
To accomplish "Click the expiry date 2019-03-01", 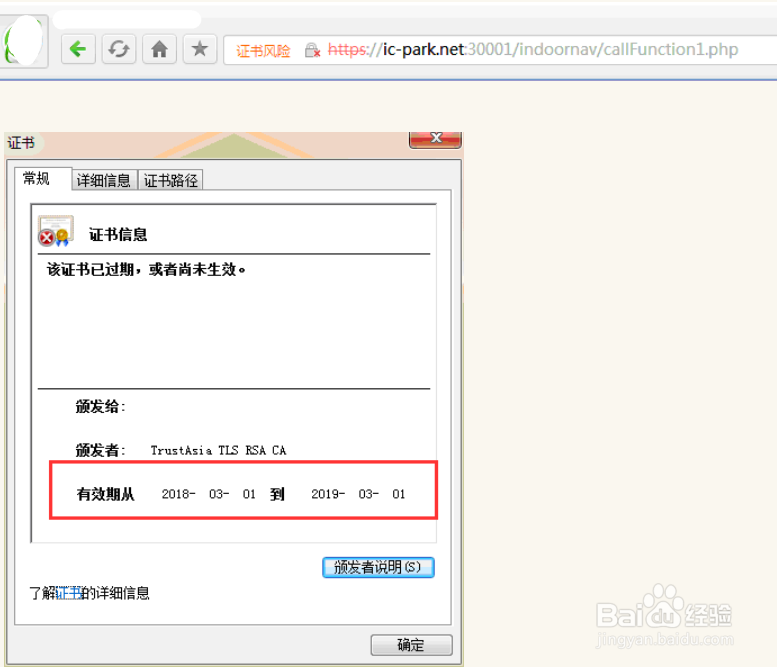I will pyautogui.click(x=358, y=494).
